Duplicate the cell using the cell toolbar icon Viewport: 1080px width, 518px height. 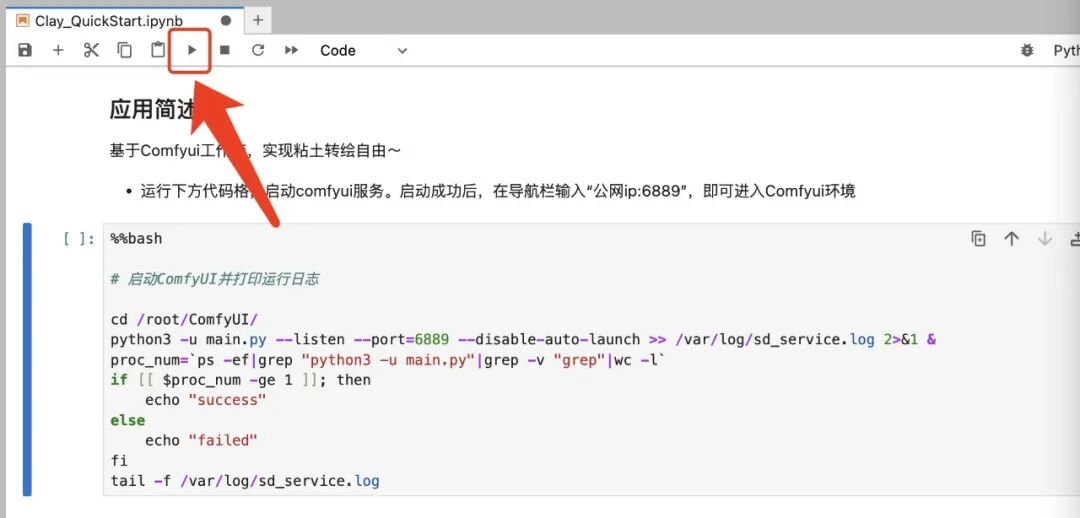[978, 239]
